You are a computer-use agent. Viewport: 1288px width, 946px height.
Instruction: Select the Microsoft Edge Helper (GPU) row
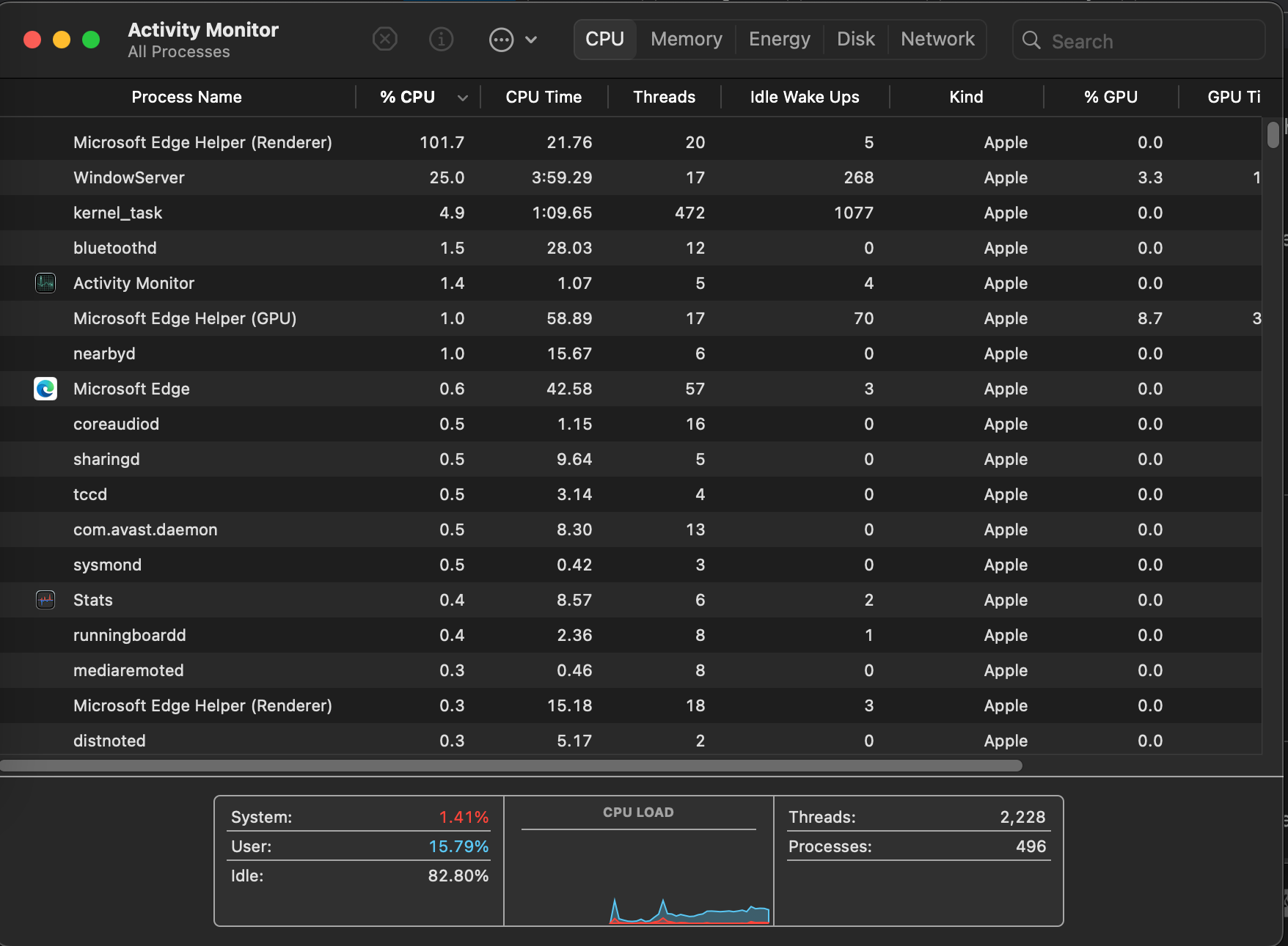(631, 318)
